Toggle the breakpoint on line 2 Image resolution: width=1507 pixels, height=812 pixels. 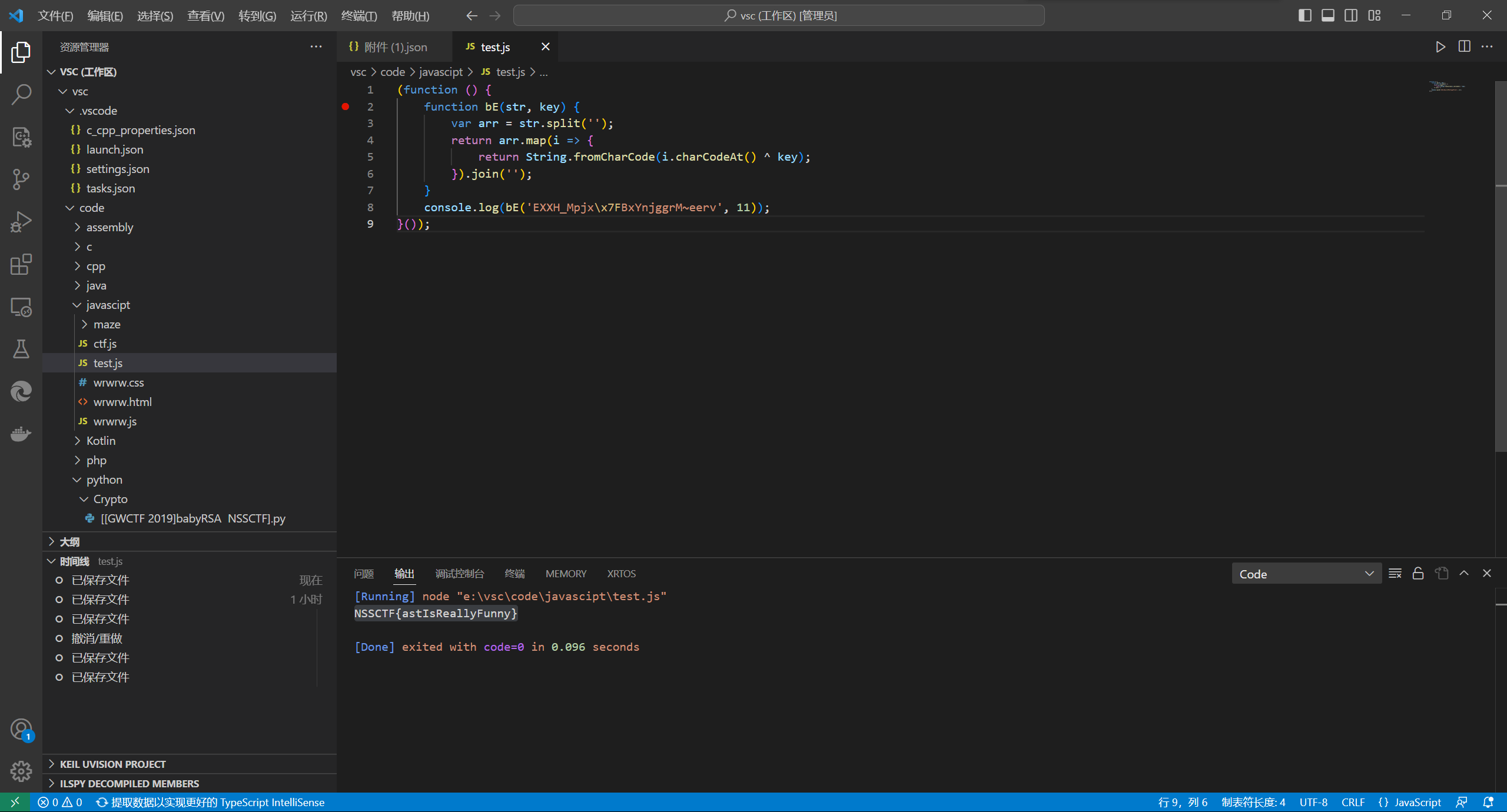pyautogui.click(x=346, y=107)
